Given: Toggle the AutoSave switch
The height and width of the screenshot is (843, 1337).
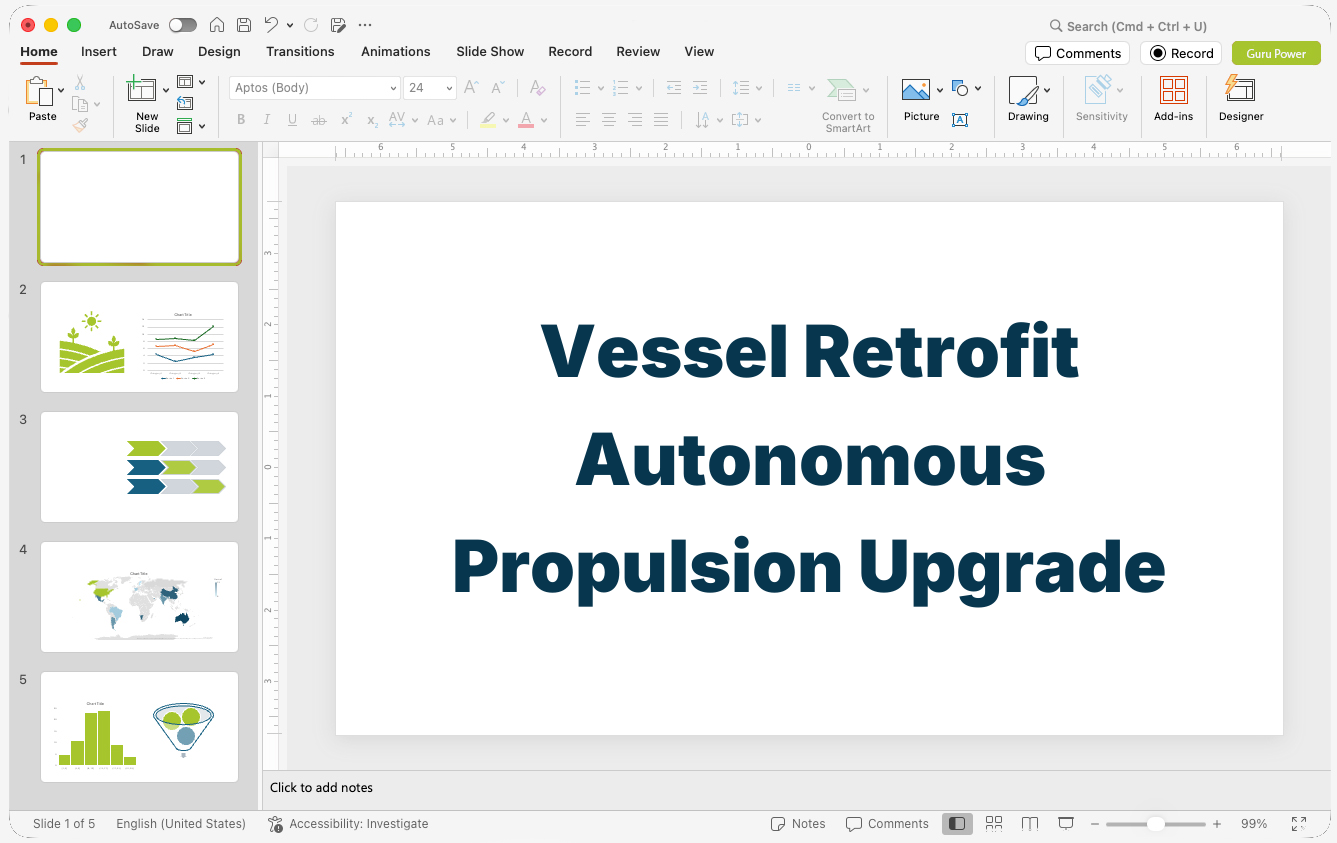Looking at the screenshot, I should 182,25.
